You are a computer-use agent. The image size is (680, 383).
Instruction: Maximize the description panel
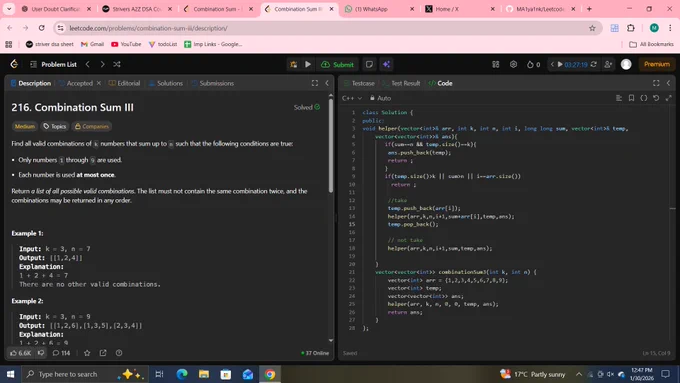click(x=315, y=83)
